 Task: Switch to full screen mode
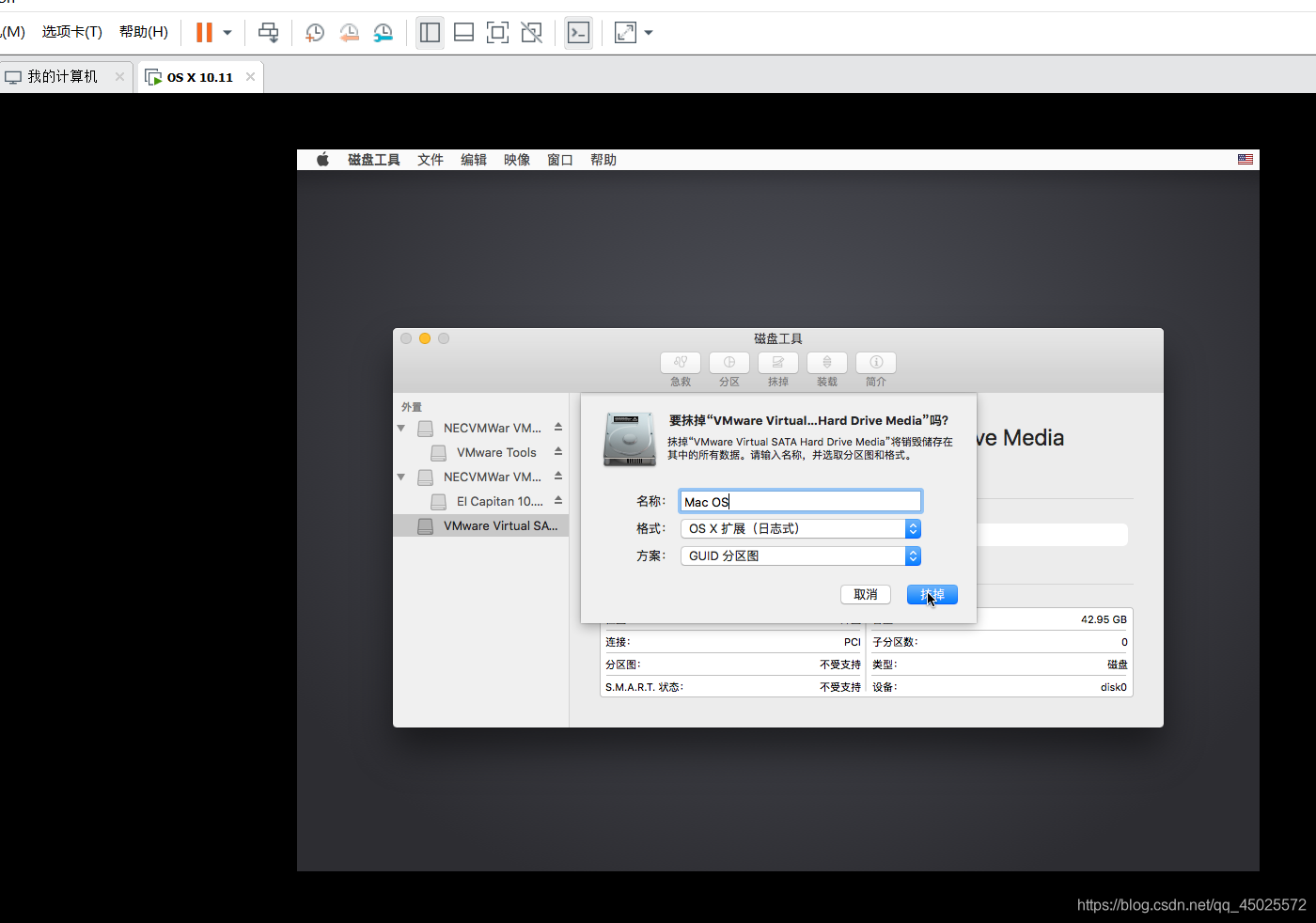497,33
